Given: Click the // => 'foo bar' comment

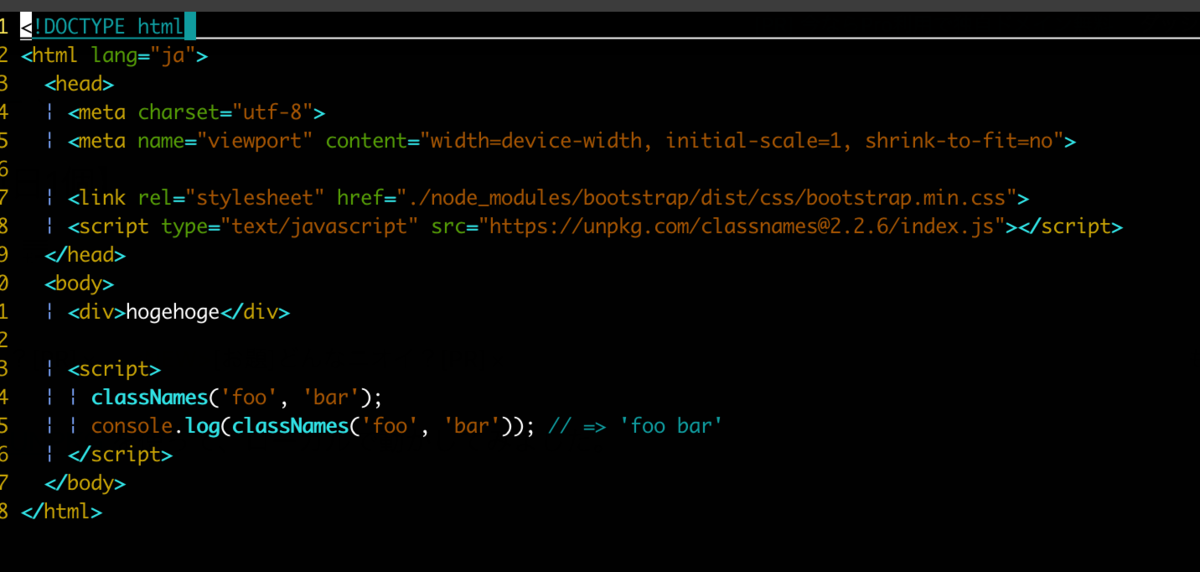Looking at the screenshot, I should (635, 427).
